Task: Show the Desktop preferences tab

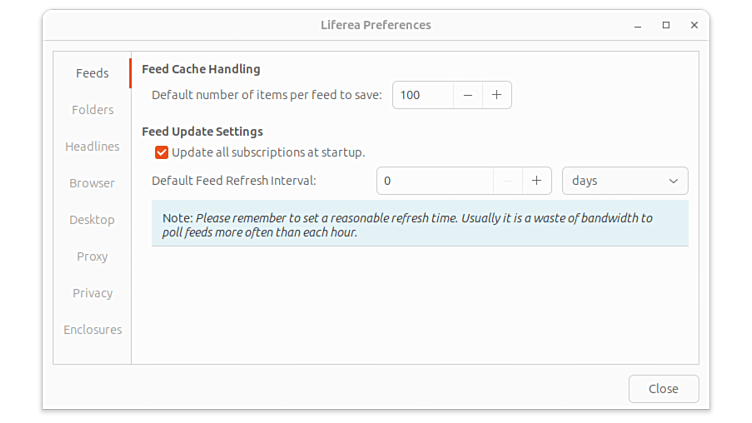Action: (x=92, y=220)
